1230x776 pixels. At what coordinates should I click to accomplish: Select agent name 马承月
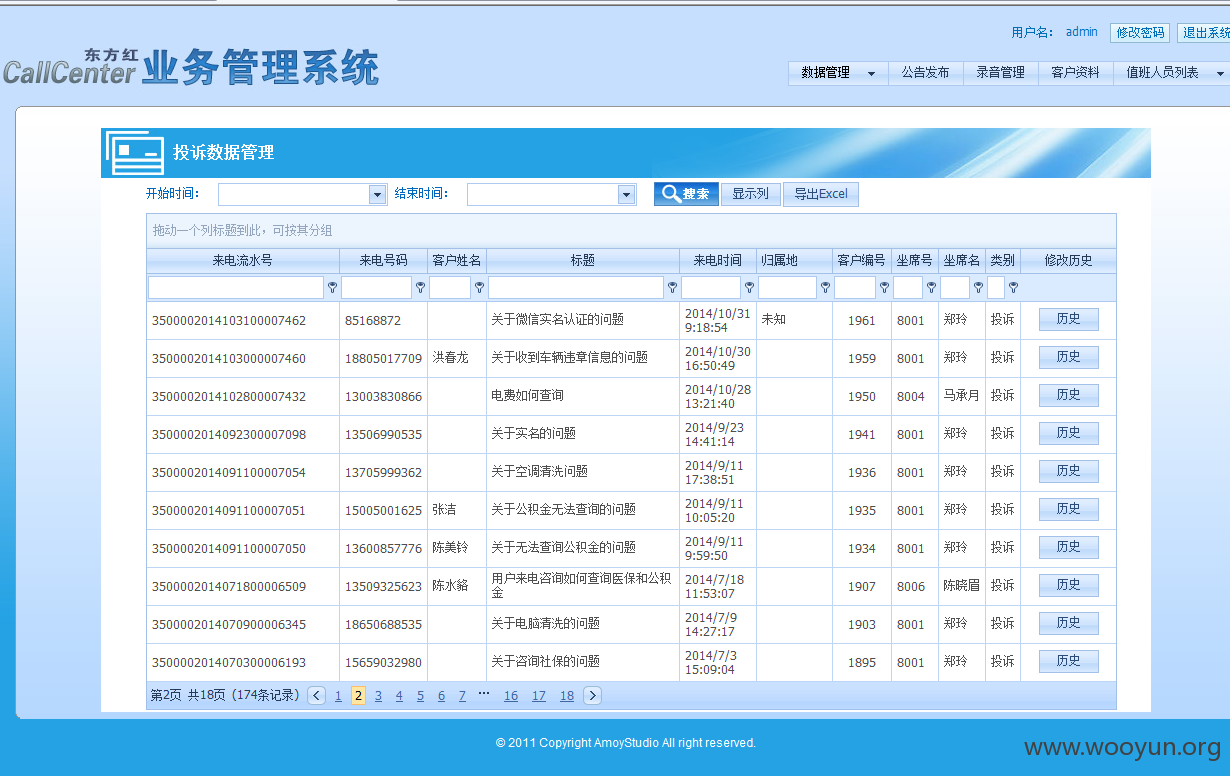coord(961,396)
